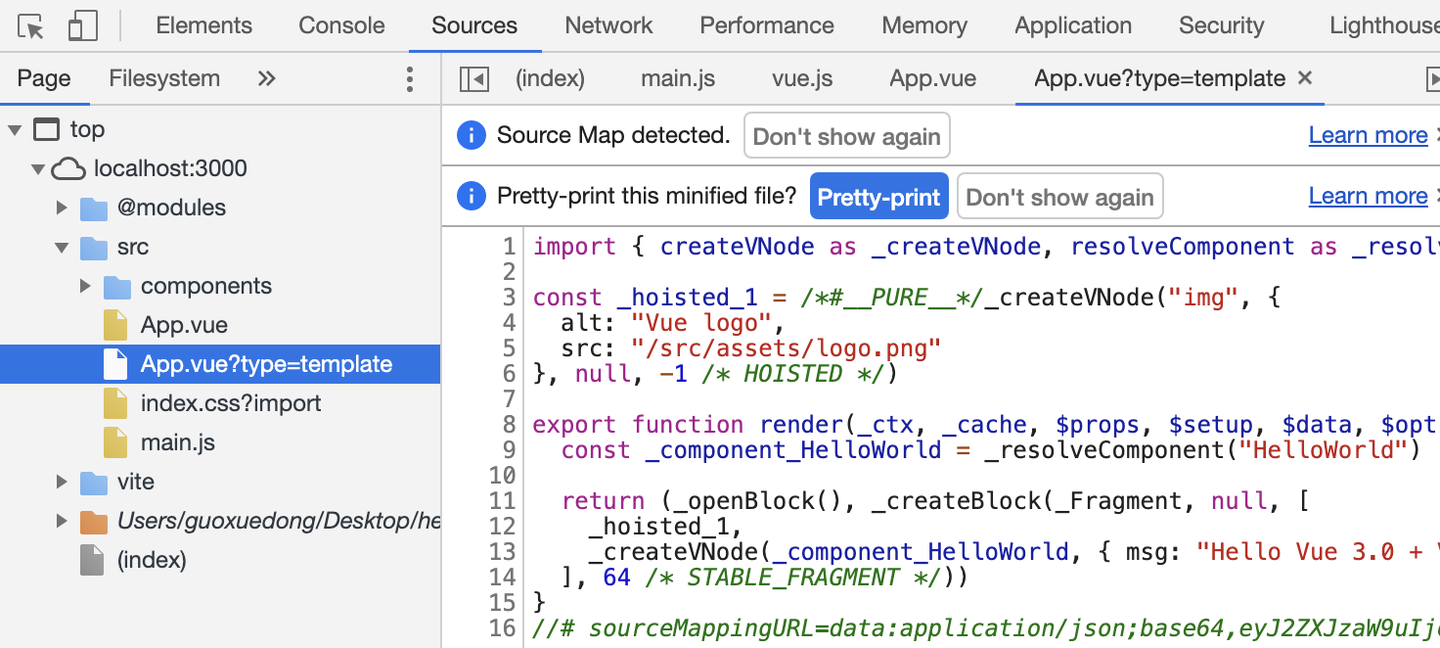
Task: Open the navigator three-dot menu
Action: [409, 79]
